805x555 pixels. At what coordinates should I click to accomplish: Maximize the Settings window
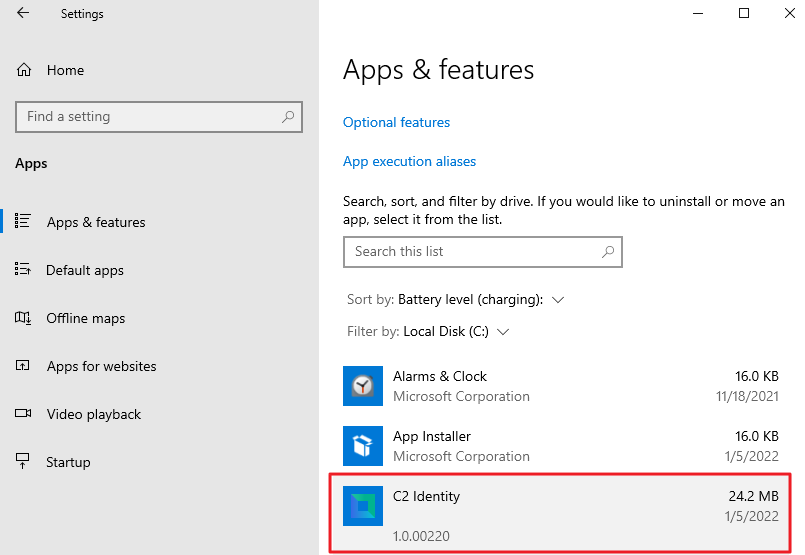744,14
